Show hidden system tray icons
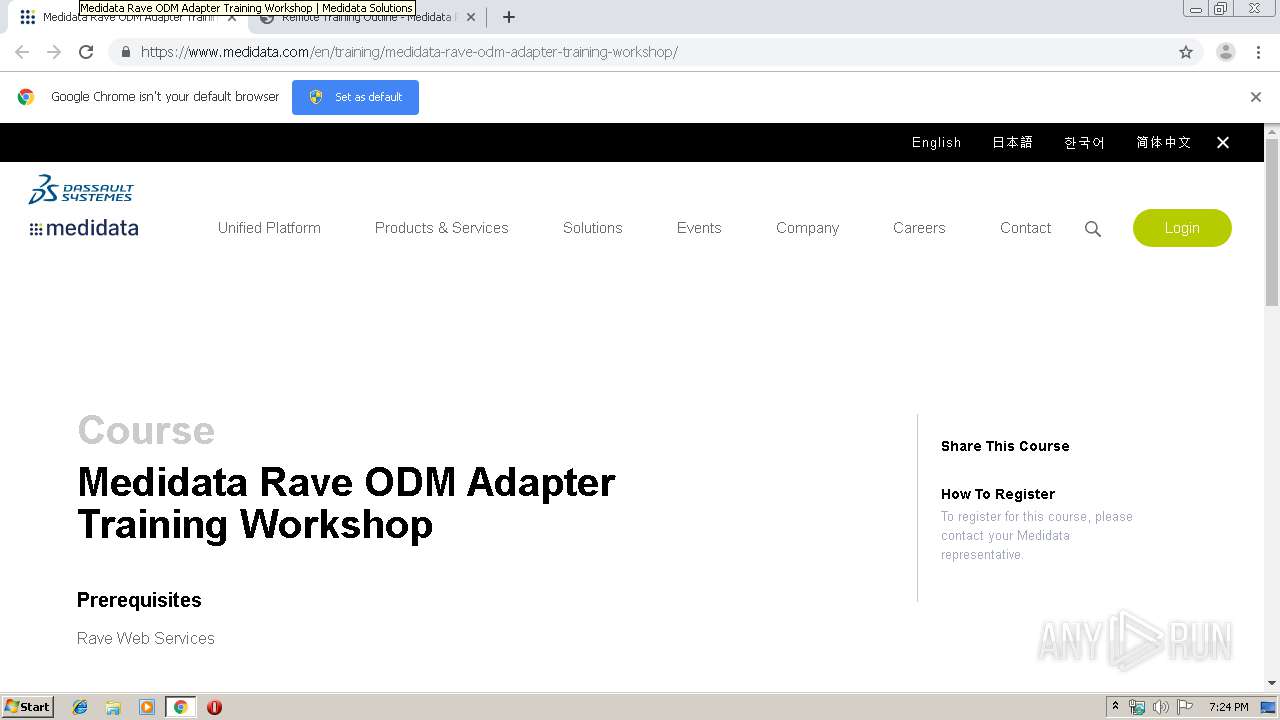 click(1115, 707)
